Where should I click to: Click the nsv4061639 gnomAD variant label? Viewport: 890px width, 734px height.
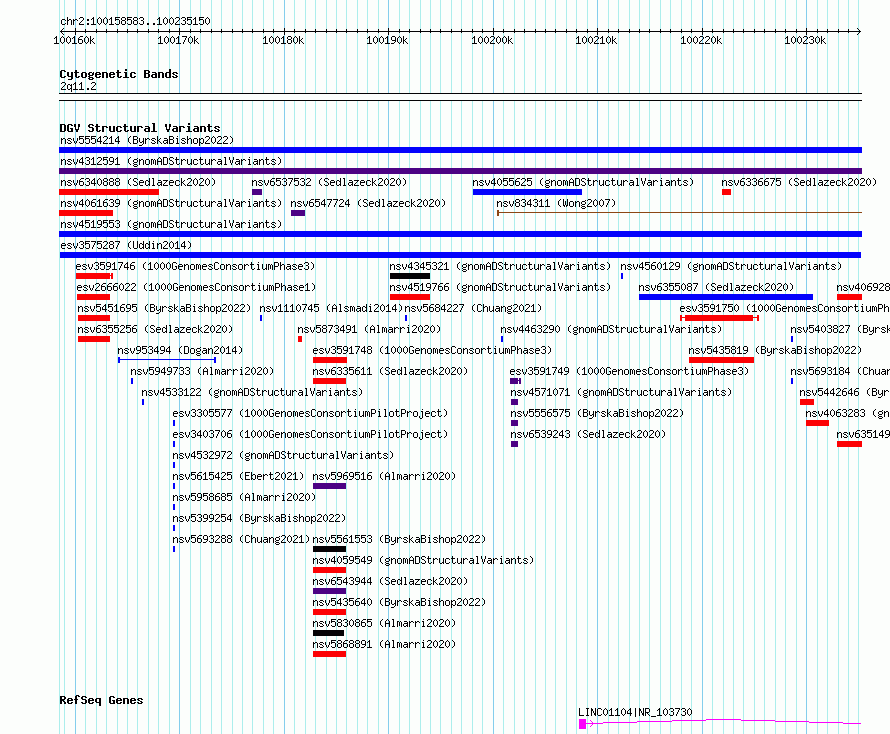click(x=171, y=203)
